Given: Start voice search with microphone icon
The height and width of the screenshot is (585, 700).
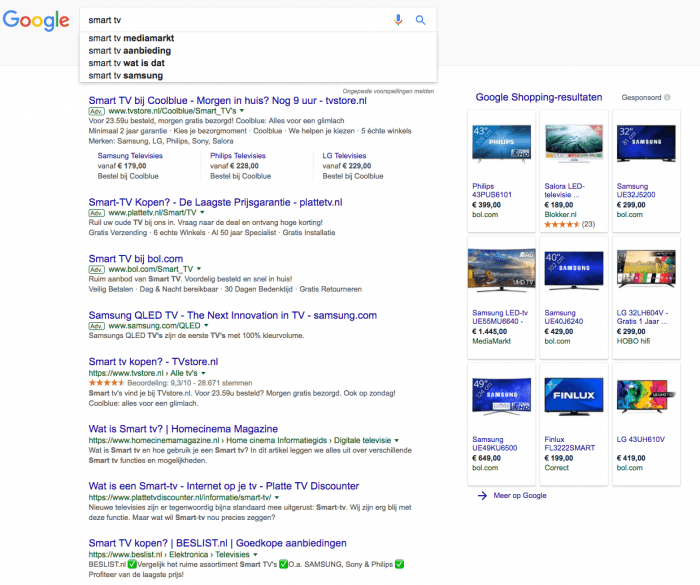Looking at the screenshot, I should click(399, 20).
